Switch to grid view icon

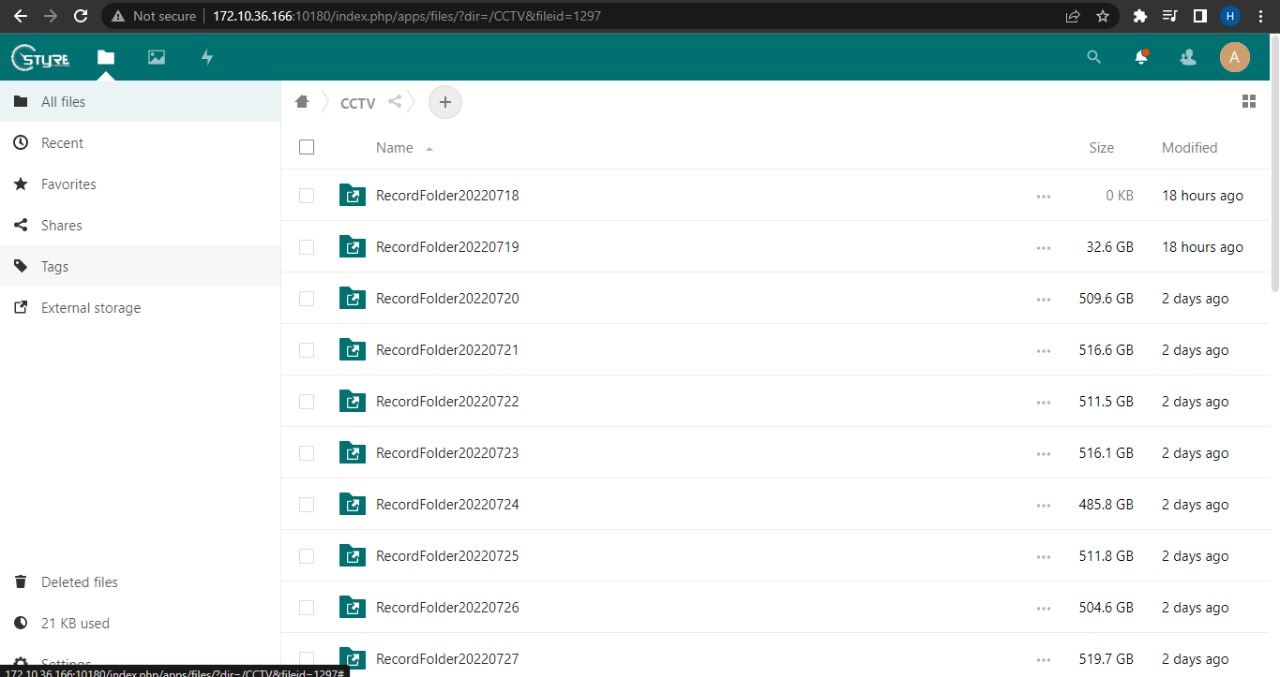[x=1248, y=102]
